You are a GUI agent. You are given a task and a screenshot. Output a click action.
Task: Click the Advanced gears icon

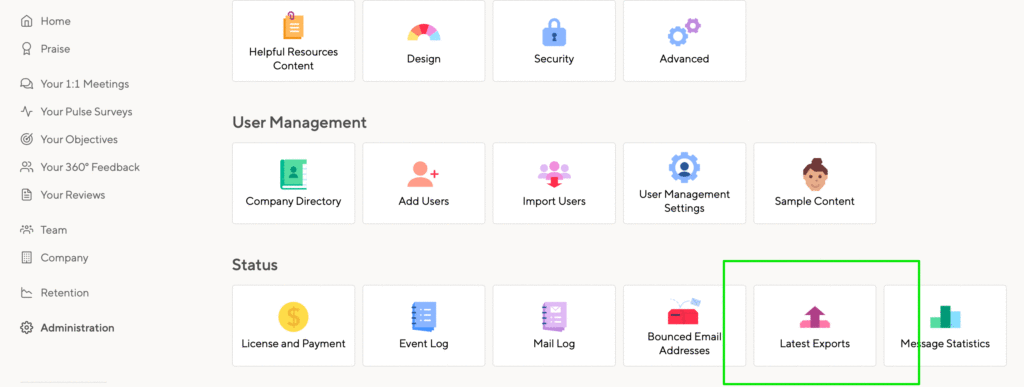[x=684, y=33]
